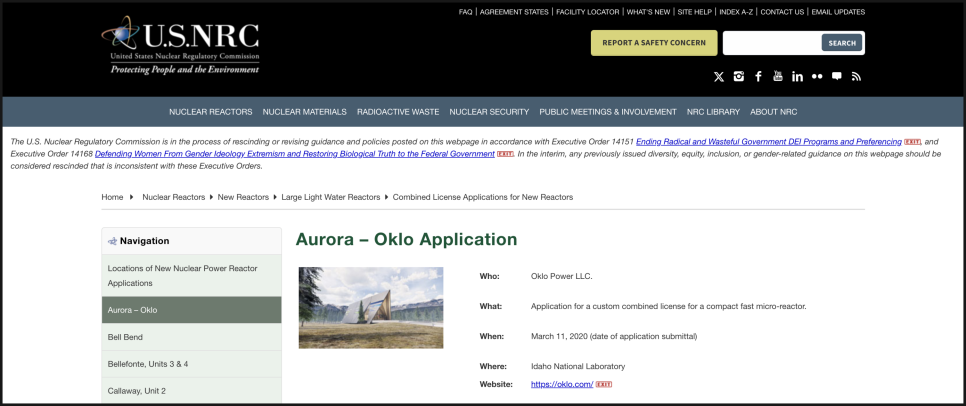
Task: Click the Aurora powerhouse rendering image
Action: (x=371, y=307)
